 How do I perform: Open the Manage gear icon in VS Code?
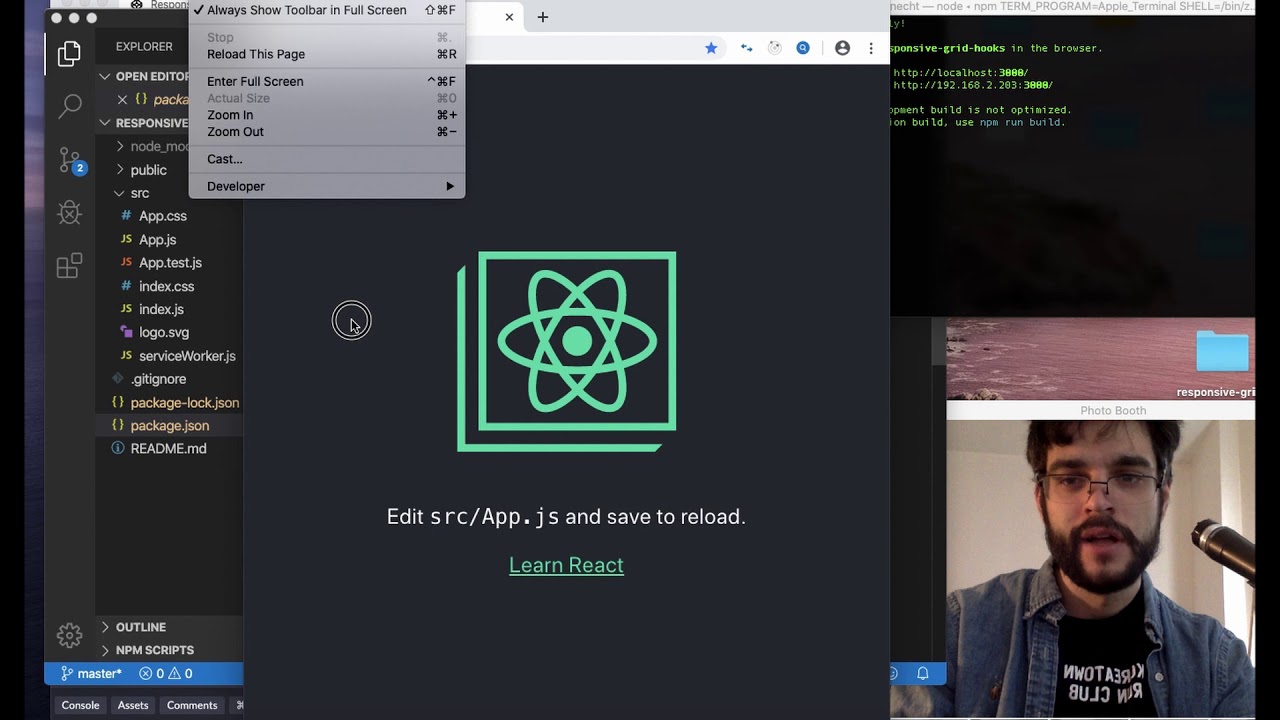pyautogui.click(x=69, y=635)
